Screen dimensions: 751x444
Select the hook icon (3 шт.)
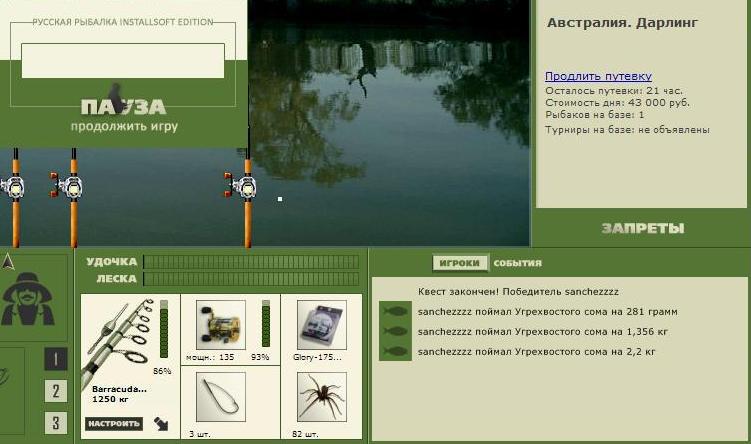tap(221, 398)
